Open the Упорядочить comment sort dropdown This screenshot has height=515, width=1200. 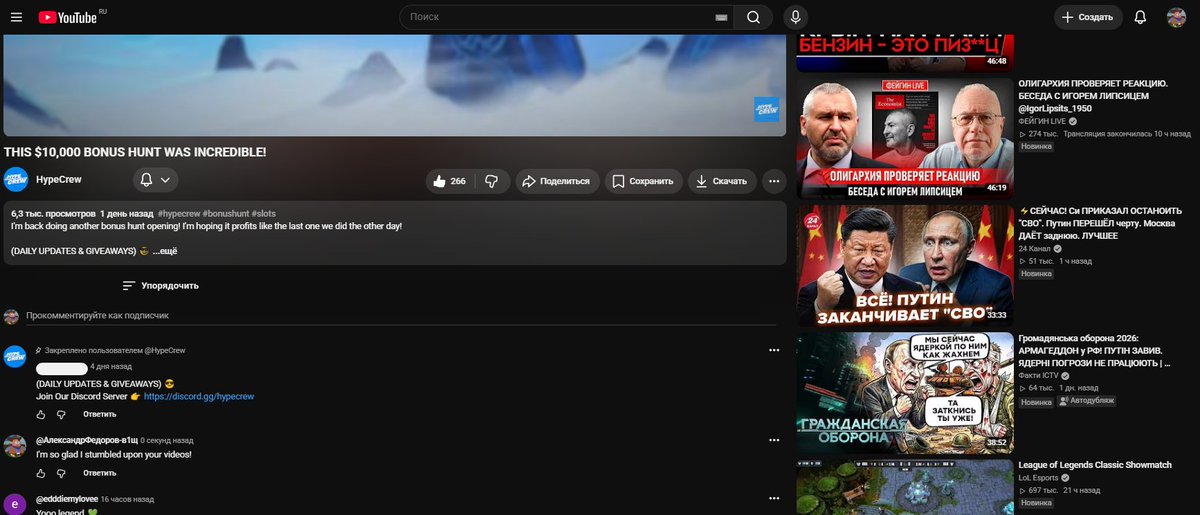(x=160, y=286)
